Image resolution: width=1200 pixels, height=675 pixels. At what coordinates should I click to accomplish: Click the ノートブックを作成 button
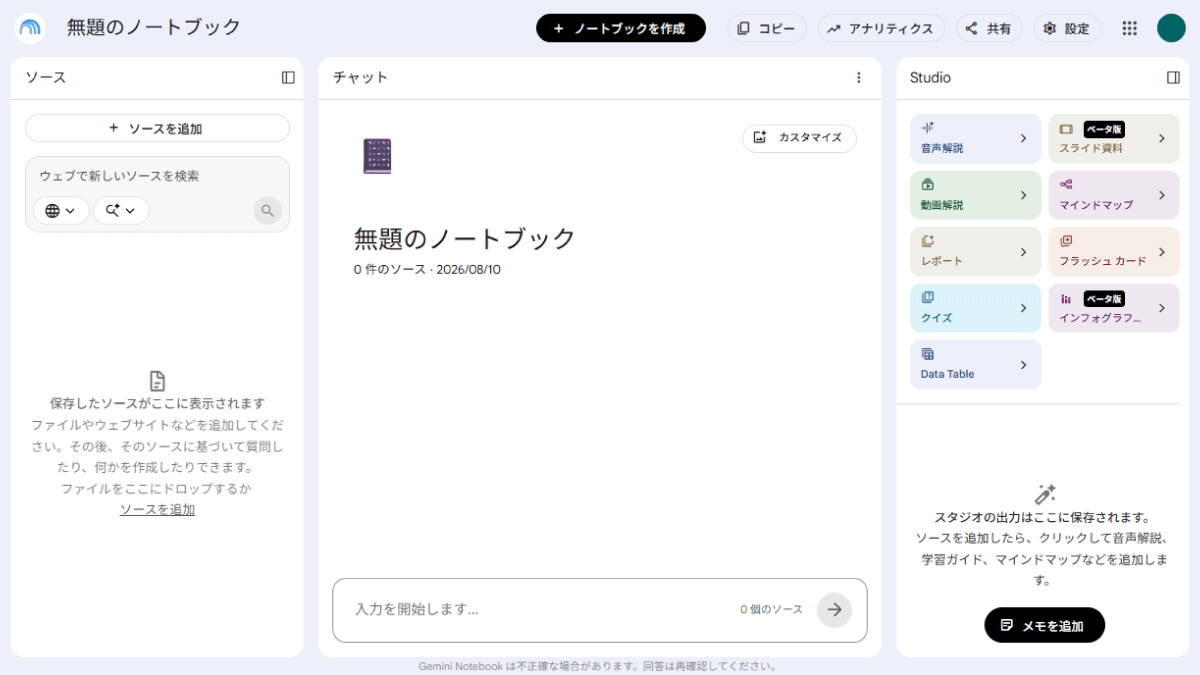621,28
